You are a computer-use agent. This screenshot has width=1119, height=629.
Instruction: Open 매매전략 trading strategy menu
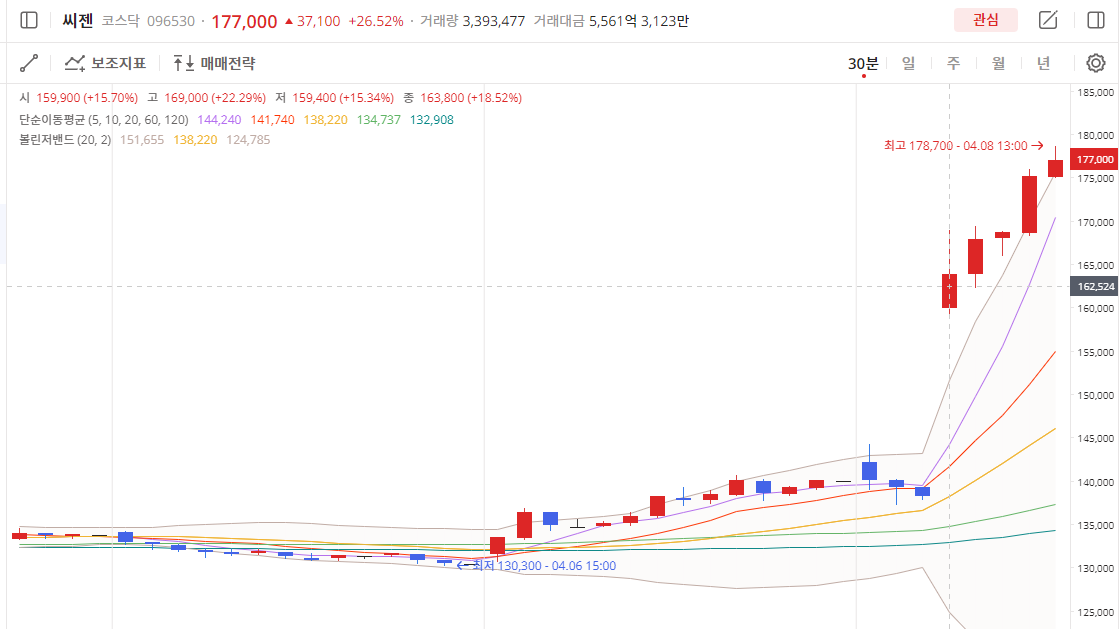coord(214,63)
